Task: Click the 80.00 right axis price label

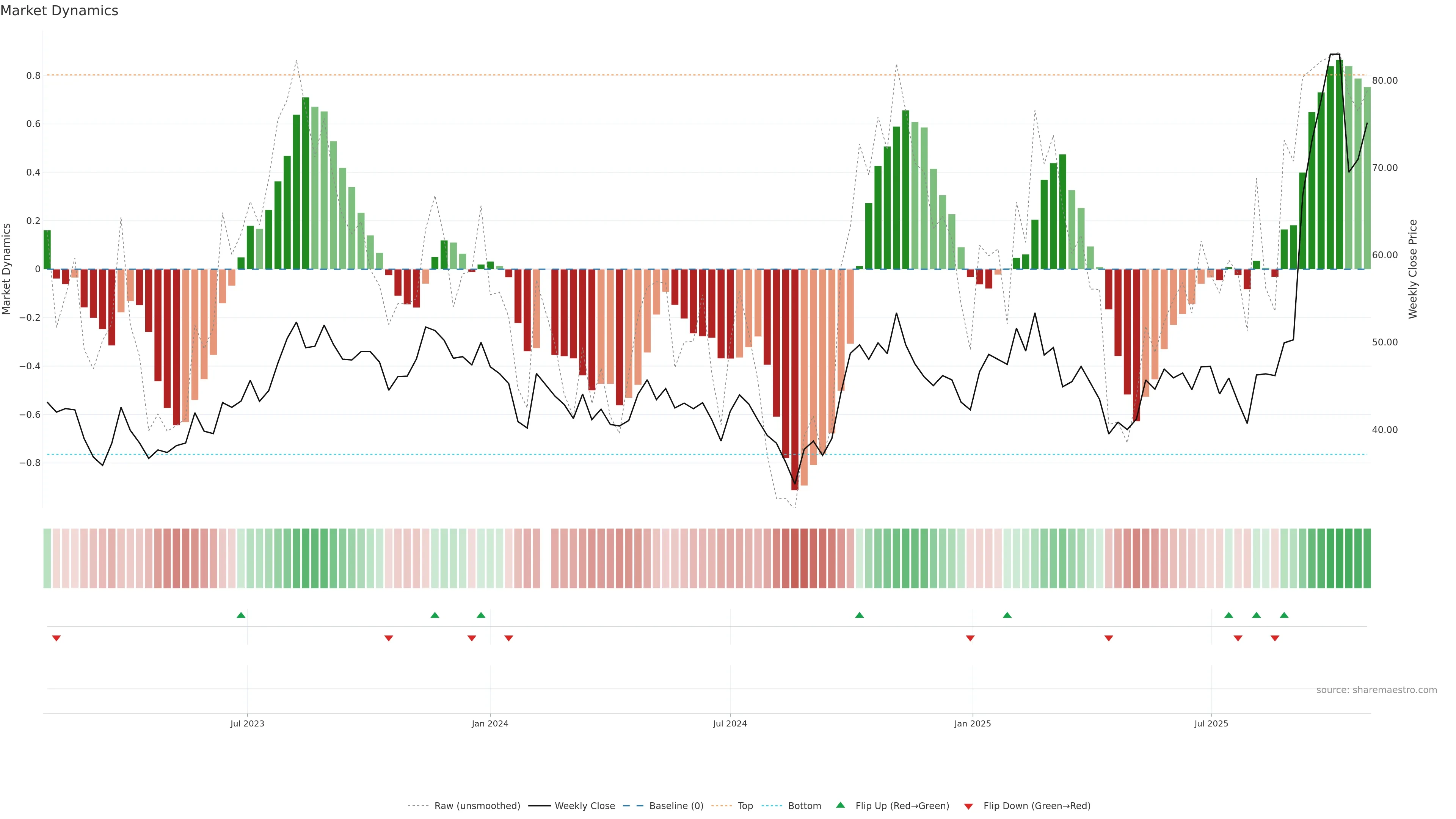Action: (1385, 81)
